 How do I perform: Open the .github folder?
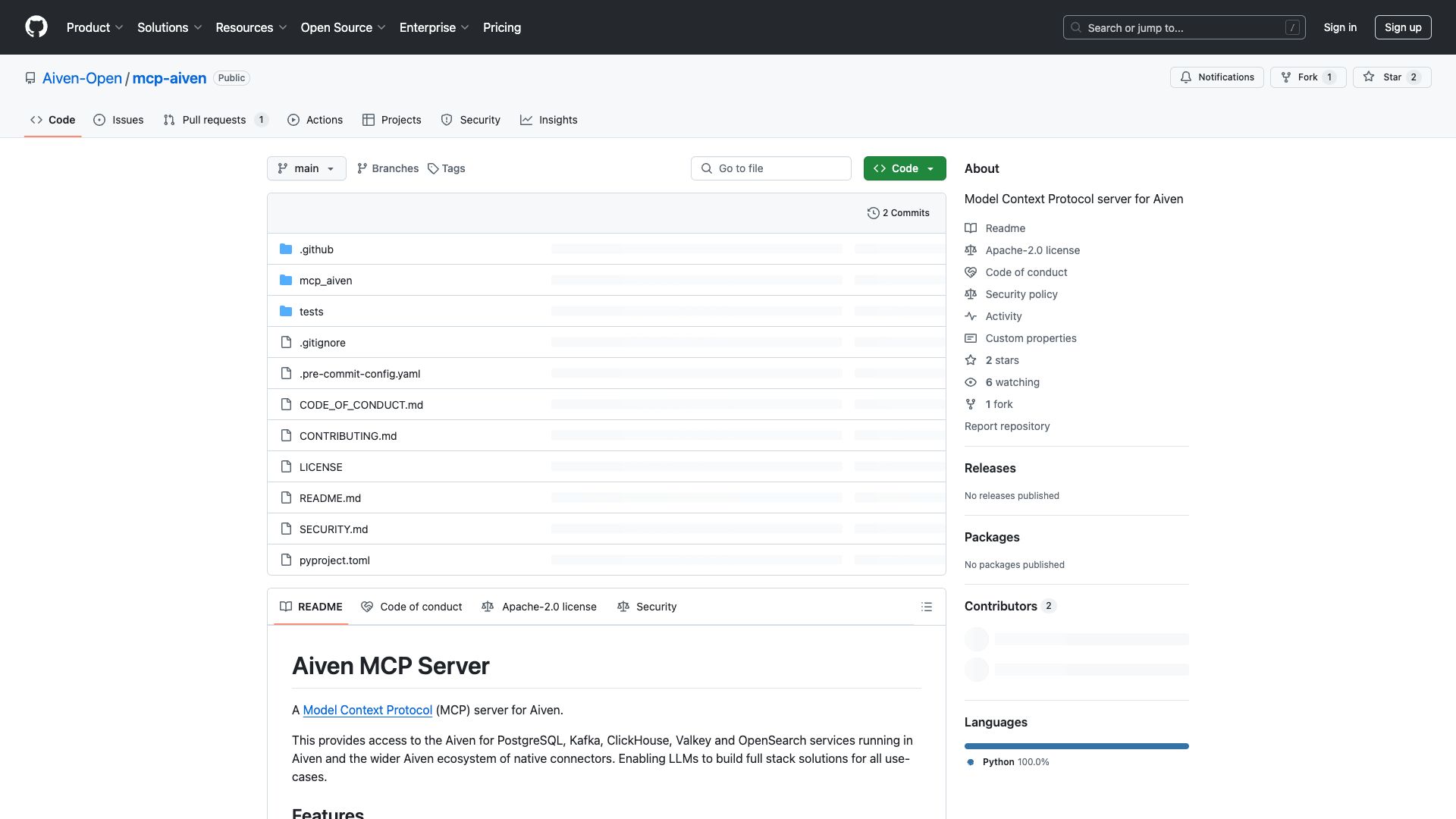pyautogui.click(x=316, y=249)
